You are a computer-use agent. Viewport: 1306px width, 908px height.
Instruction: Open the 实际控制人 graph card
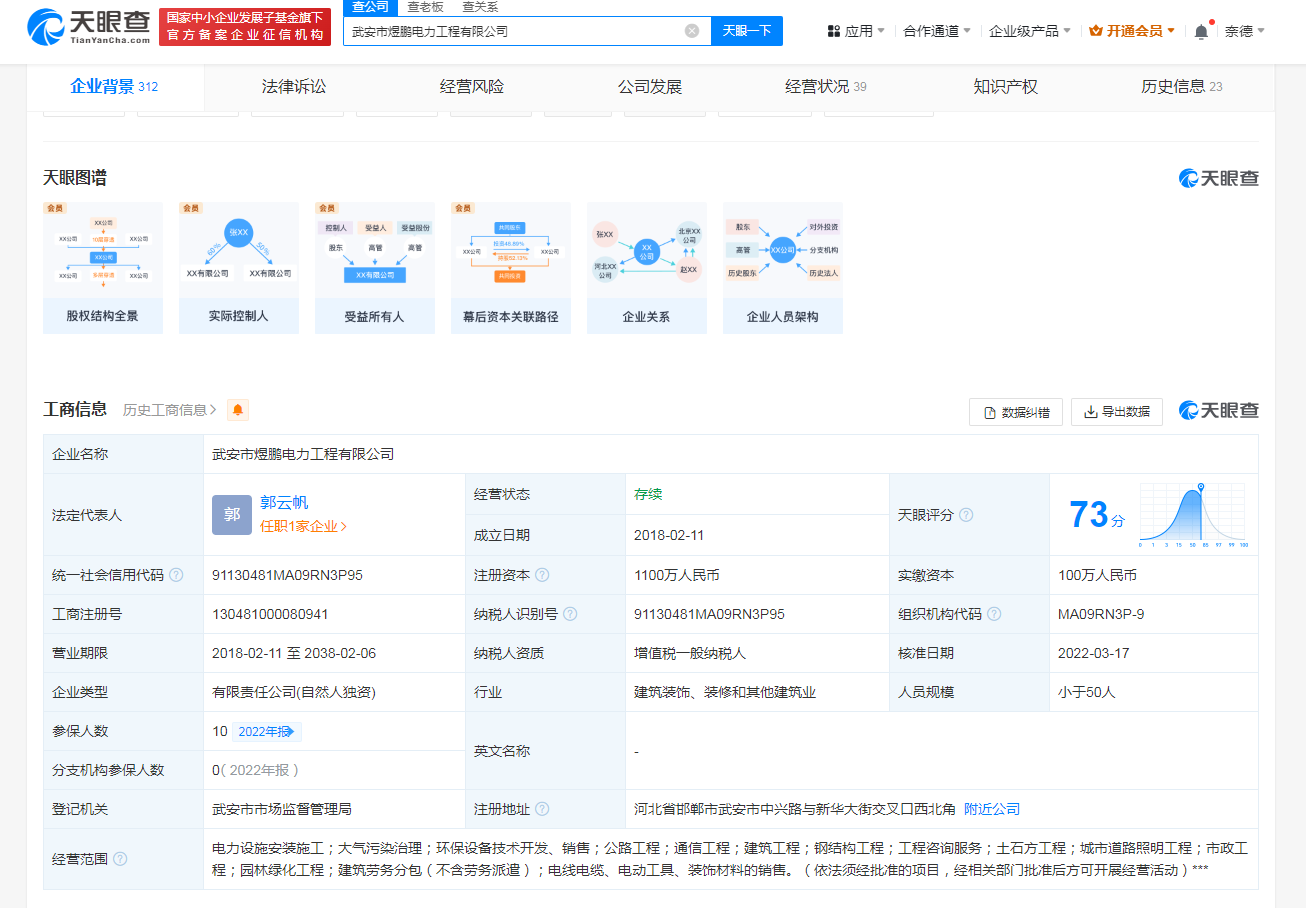point(239,268)
